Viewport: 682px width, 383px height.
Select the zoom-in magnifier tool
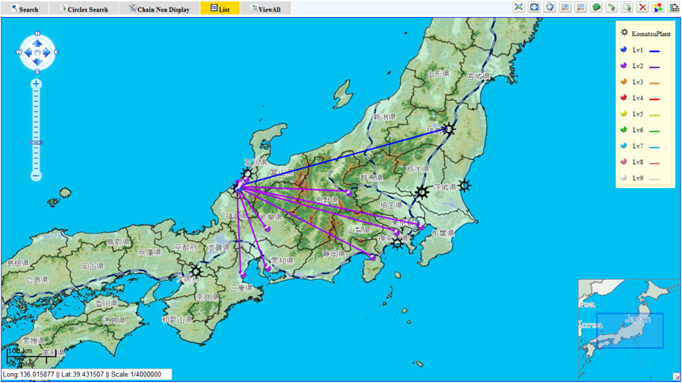(x=565, y=7)
